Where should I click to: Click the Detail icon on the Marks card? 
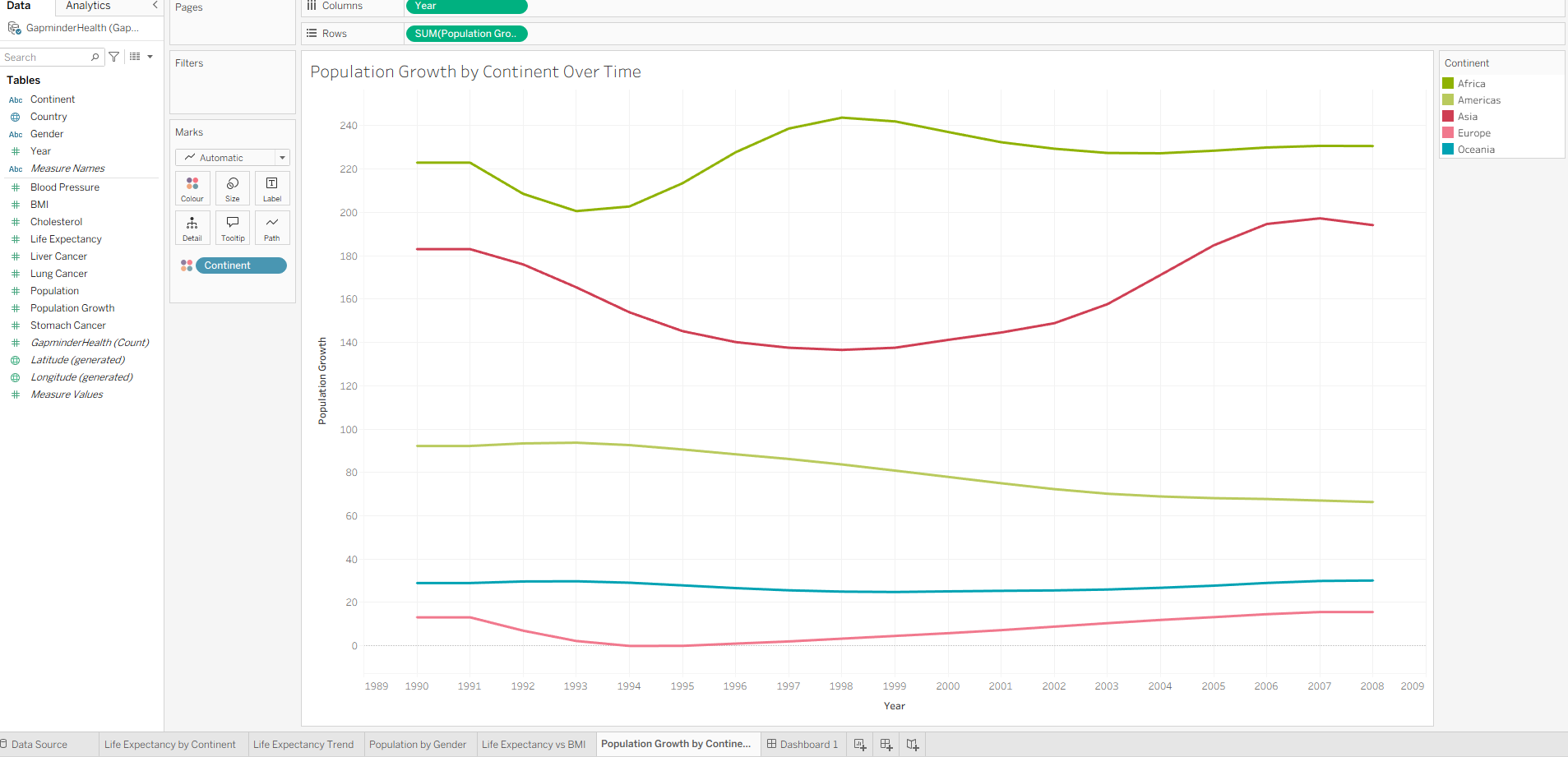[192, 227]
